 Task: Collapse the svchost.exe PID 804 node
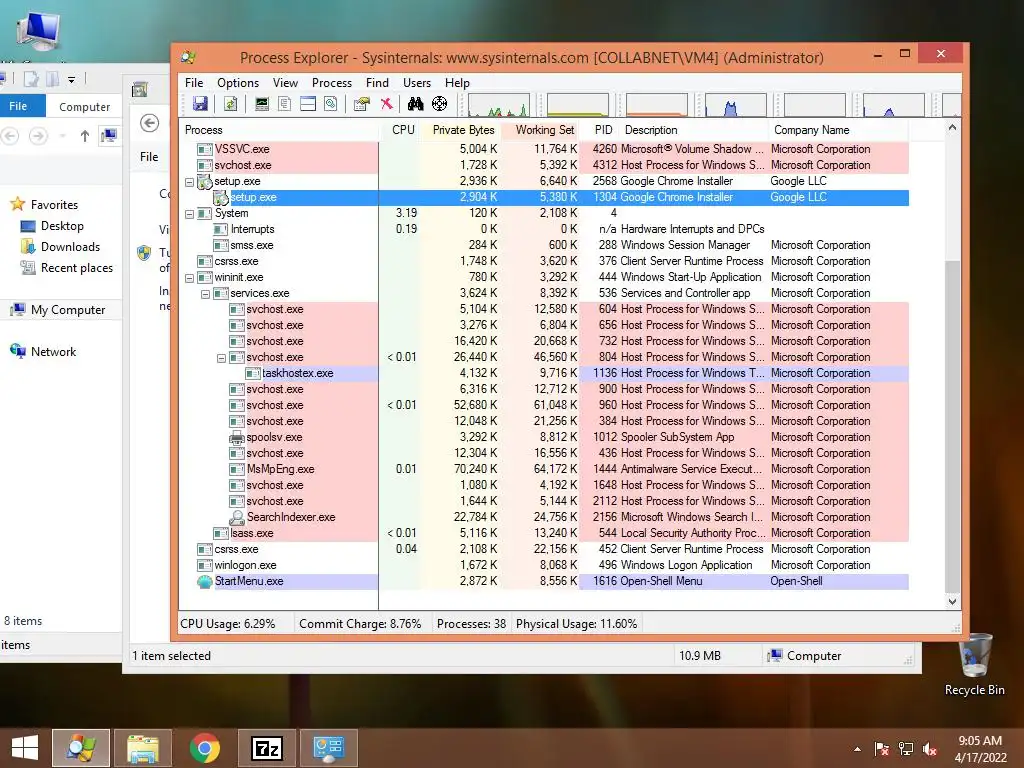pos(221,359)
